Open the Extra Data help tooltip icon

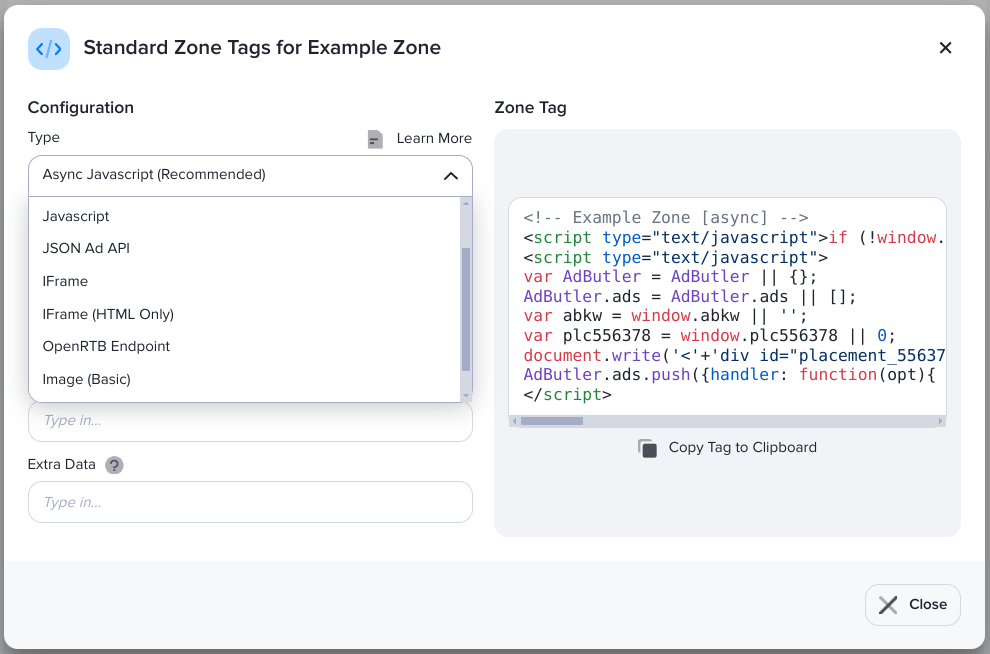(x=114, y=465)
